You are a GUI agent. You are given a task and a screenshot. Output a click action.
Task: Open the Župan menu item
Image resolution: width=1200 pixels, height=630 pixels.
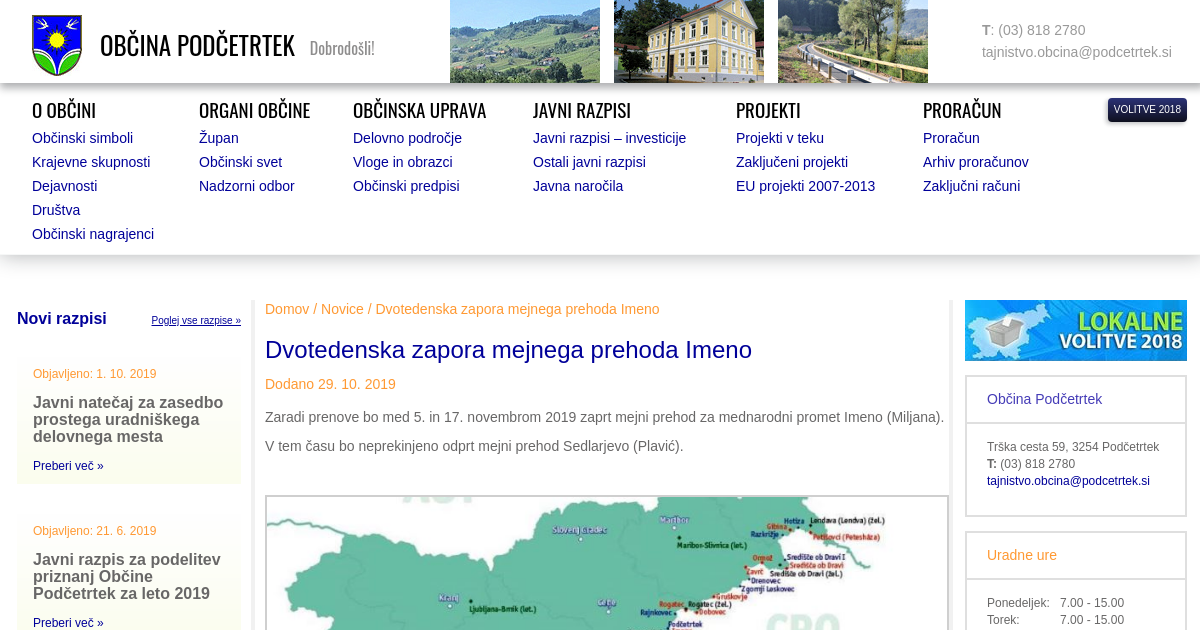tap(218, 138)
